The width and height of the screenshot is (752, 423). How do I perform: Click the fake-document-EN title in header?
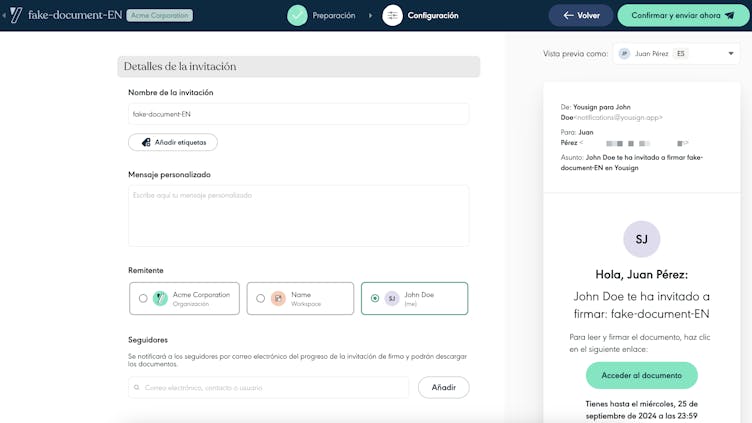pyautogui.click(x=75, y=15)
